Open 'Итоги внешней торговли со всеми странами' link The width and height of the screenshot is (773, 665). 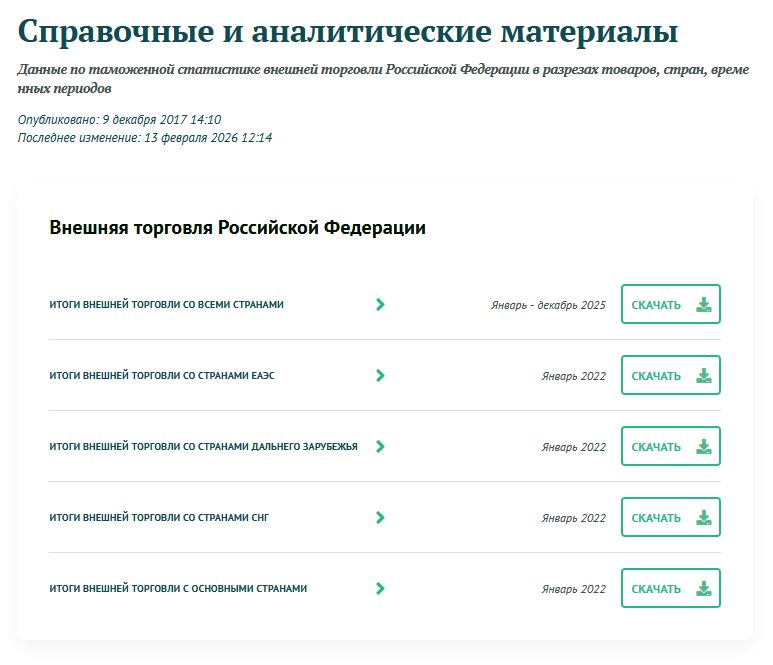tap(166, 305)
